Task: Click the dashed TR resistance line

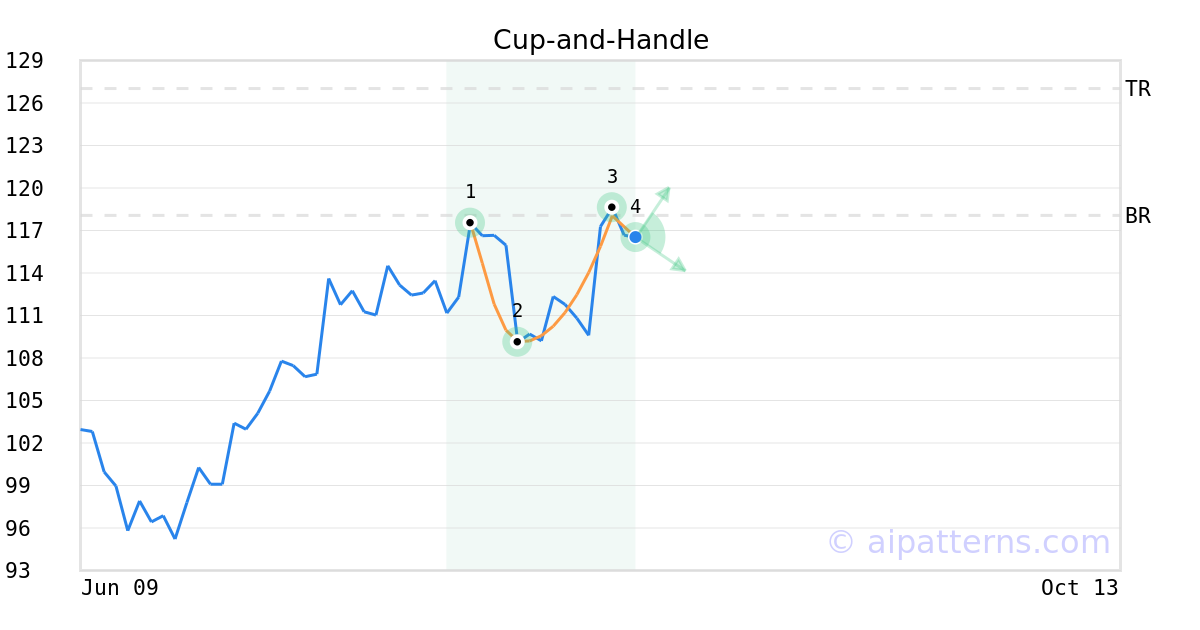Action: point(600,89)
